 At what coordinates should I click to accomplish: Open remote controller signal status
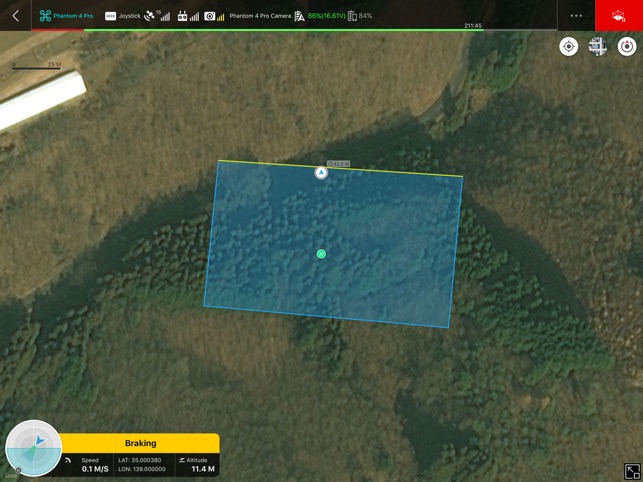tap(188, 16)
